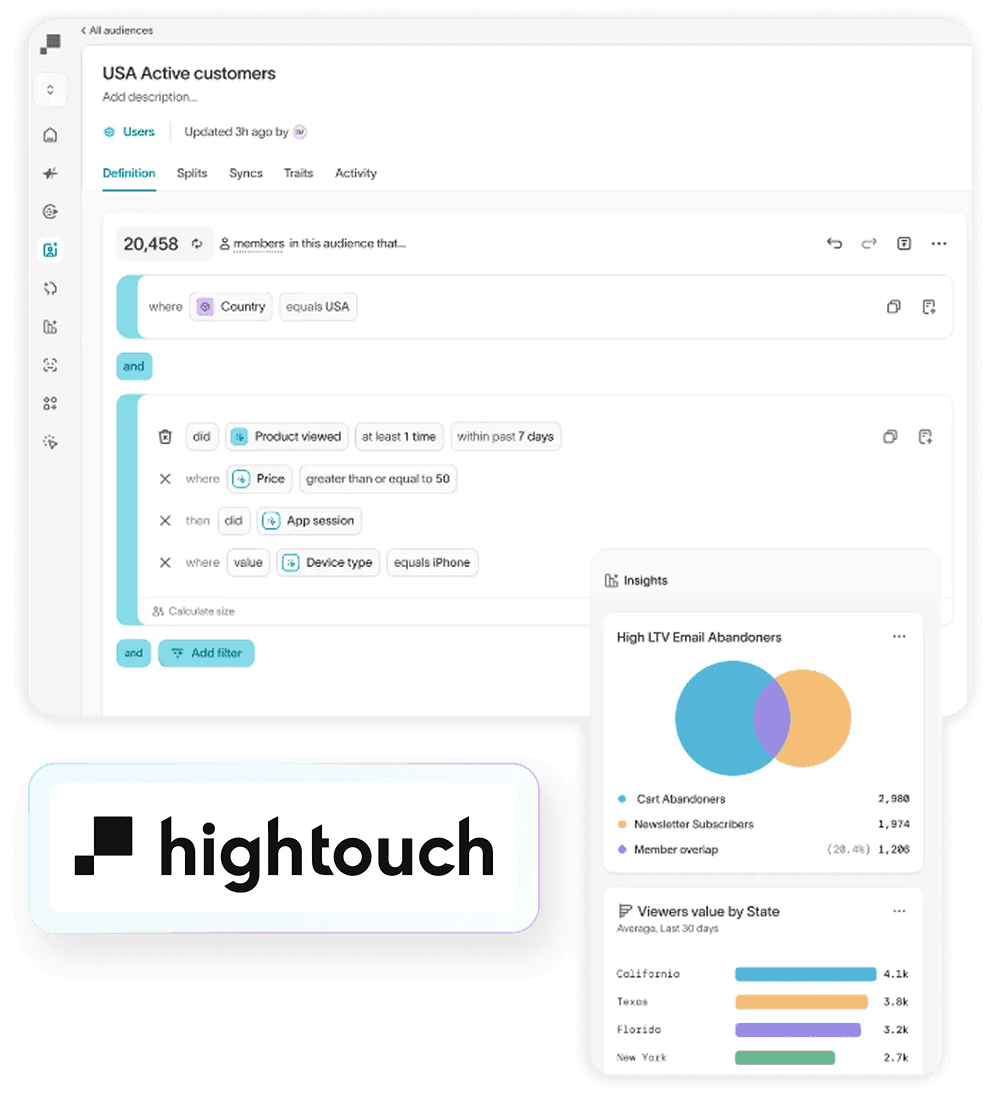Viewport: 991px width, 1098px height.
Task: Switch to the Traits tab
Action: pos(298,173)
